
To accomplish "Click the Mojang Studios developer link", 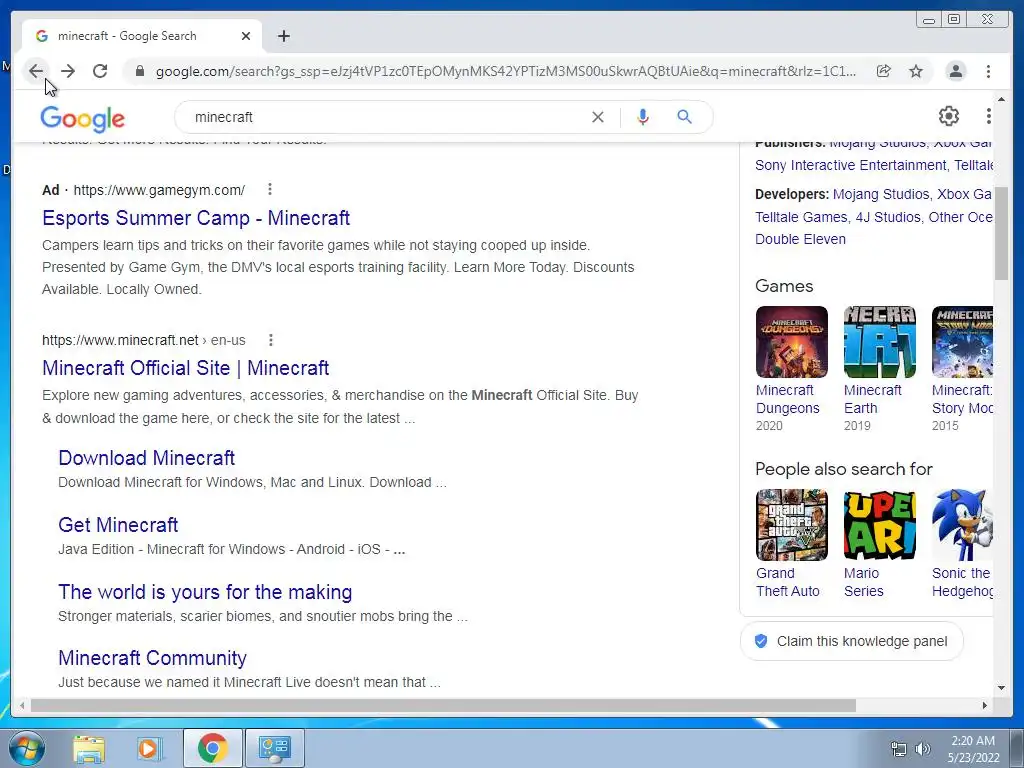I will coord(881,194).
